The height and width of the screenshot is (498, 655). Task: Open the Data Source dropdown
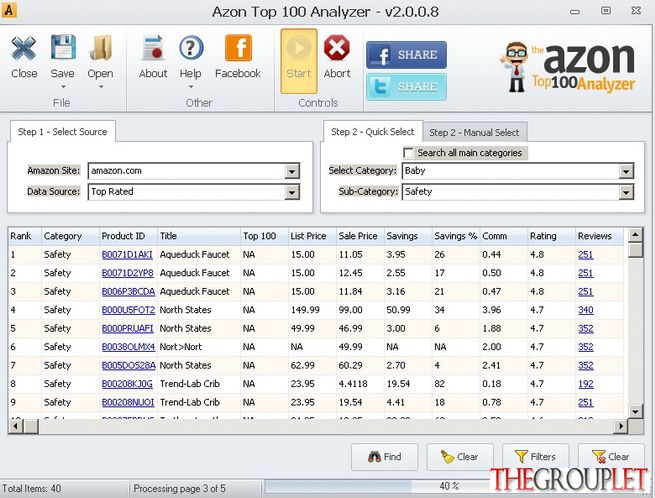[x=292, y=192]
